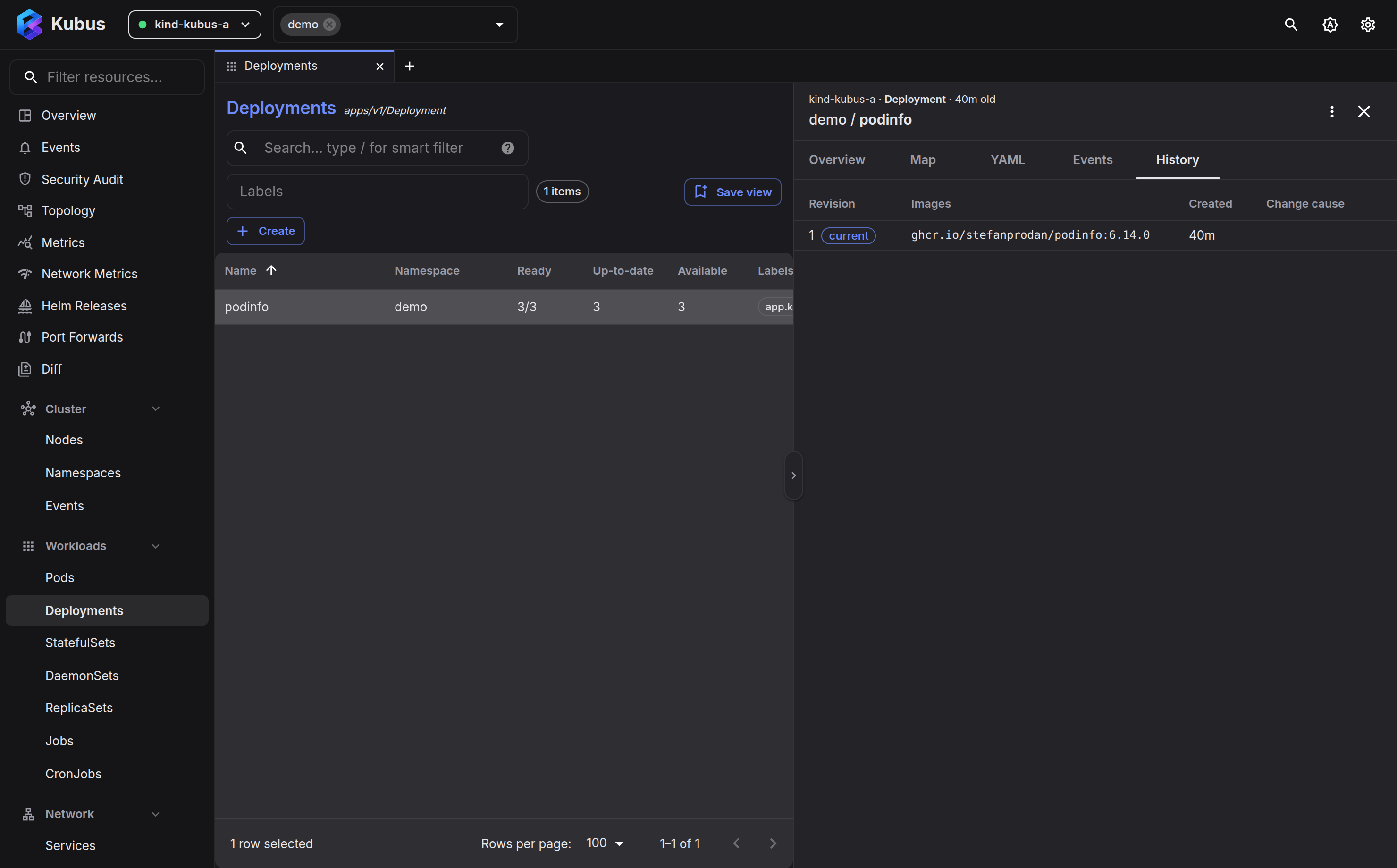The height and width of the screenshot is (868, 1397).
Task: Open the settings gear icon
Action: [1368, 24]
